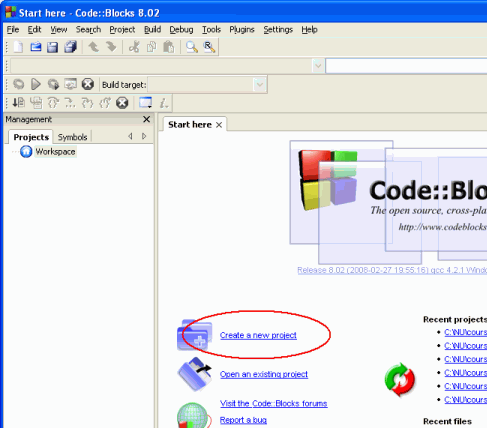Click the green-red refresh arrows icon
The width and height of the screenshot is (487, 428).
[399, 380]
